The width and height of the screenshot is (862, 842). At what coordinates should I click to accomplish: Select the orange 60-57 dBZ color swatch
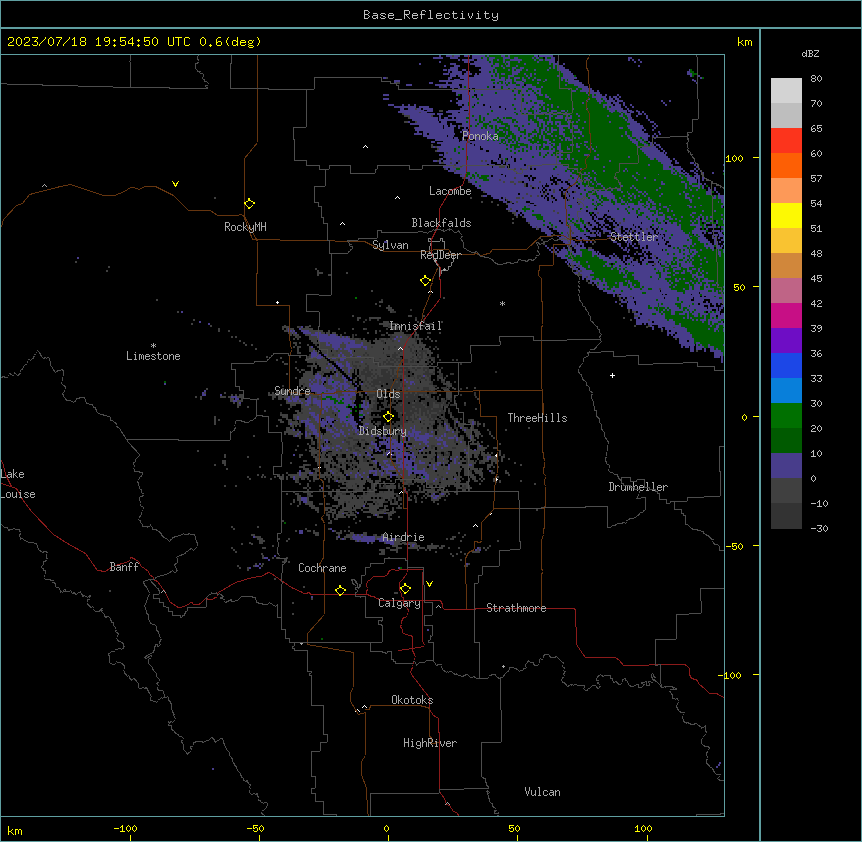(786, 165)
